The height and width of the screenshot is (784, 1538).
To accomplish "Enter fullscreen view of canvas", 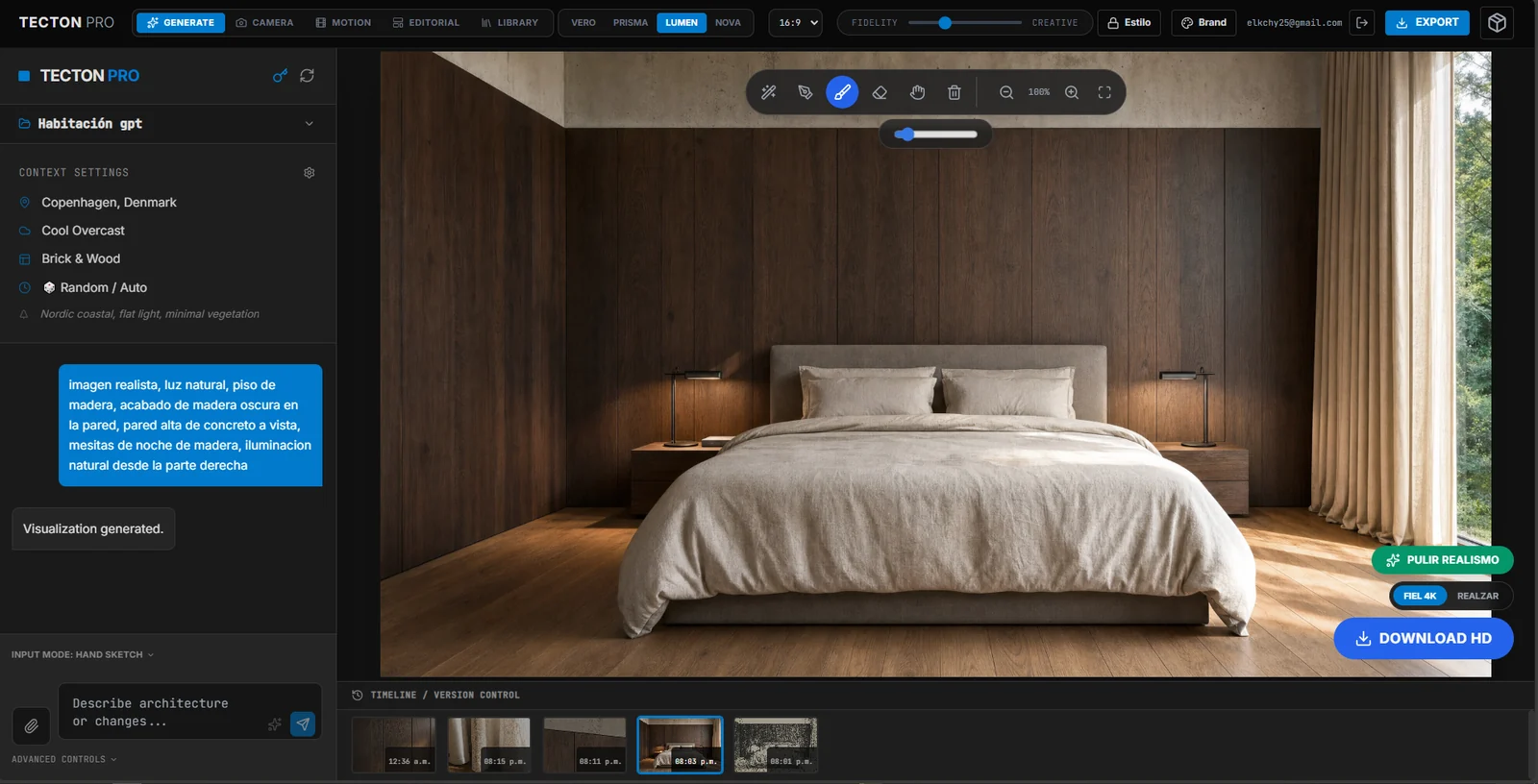I will [x=1104, y=92].
